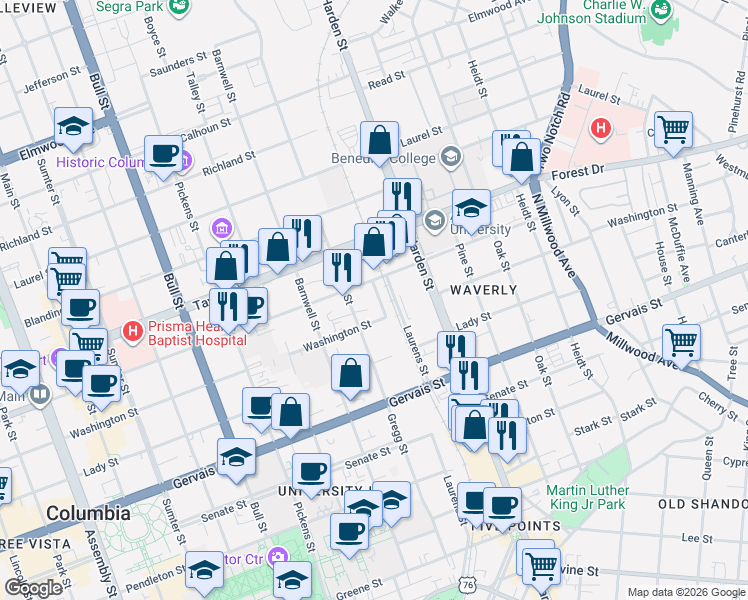This screenshot has height=600, width=748.
Task: Open the coffee cup marker near Calhoun St
Action: click(163, 154)
